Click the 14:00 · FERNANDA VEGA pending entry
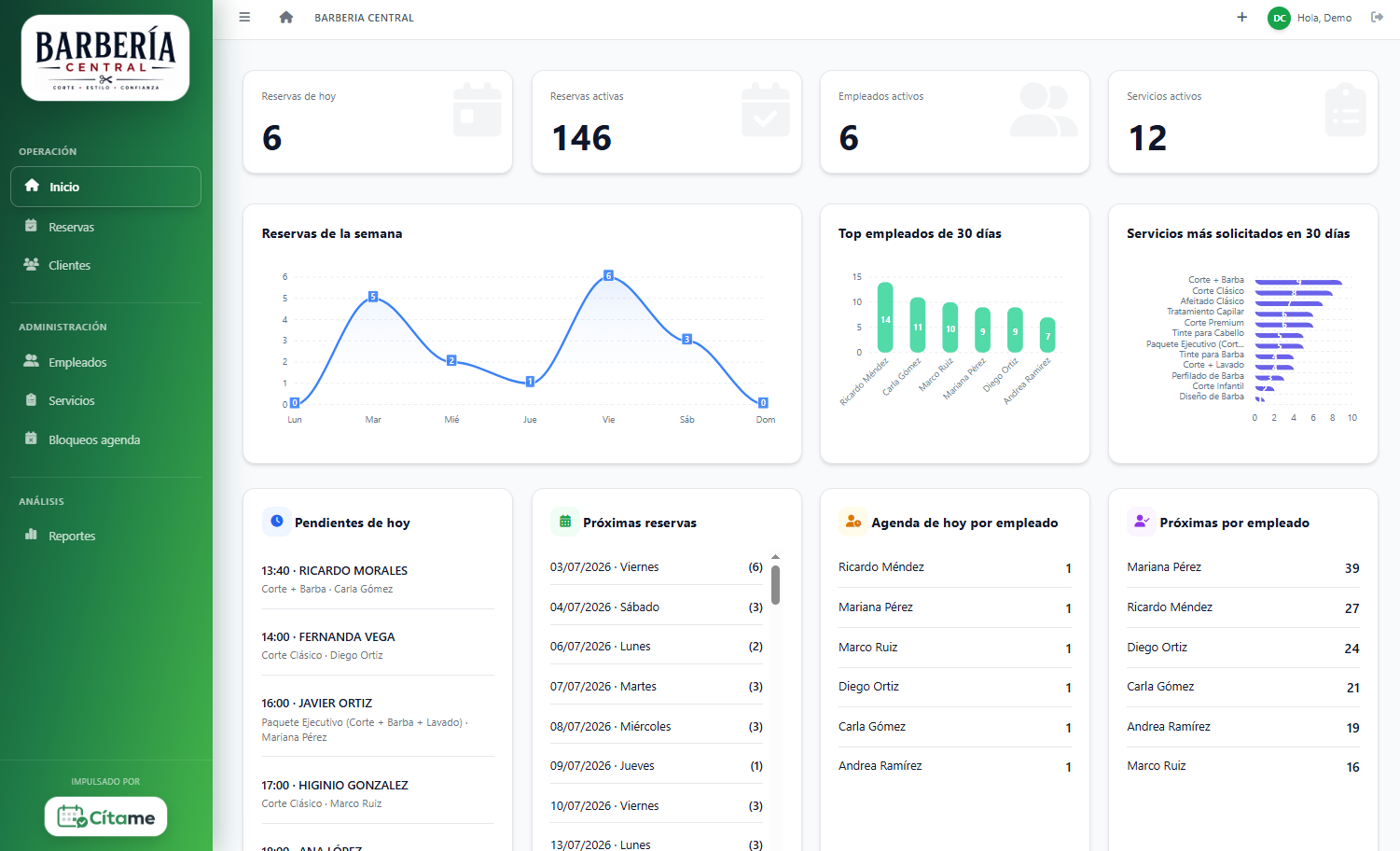1400x851 pixels. point(378,646)
